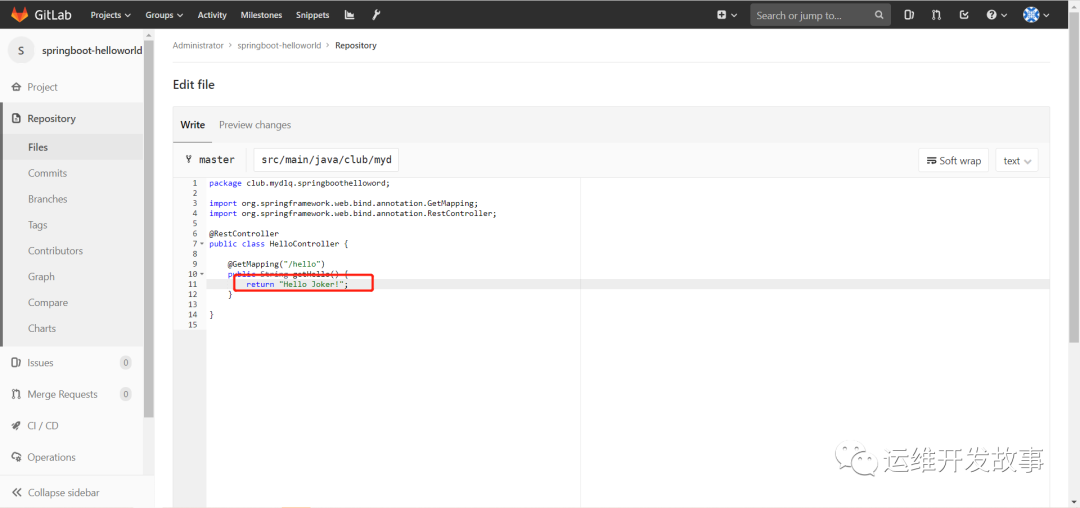
Task: Click the CI / CD rocket icon
Action: [x=17, y=425]
